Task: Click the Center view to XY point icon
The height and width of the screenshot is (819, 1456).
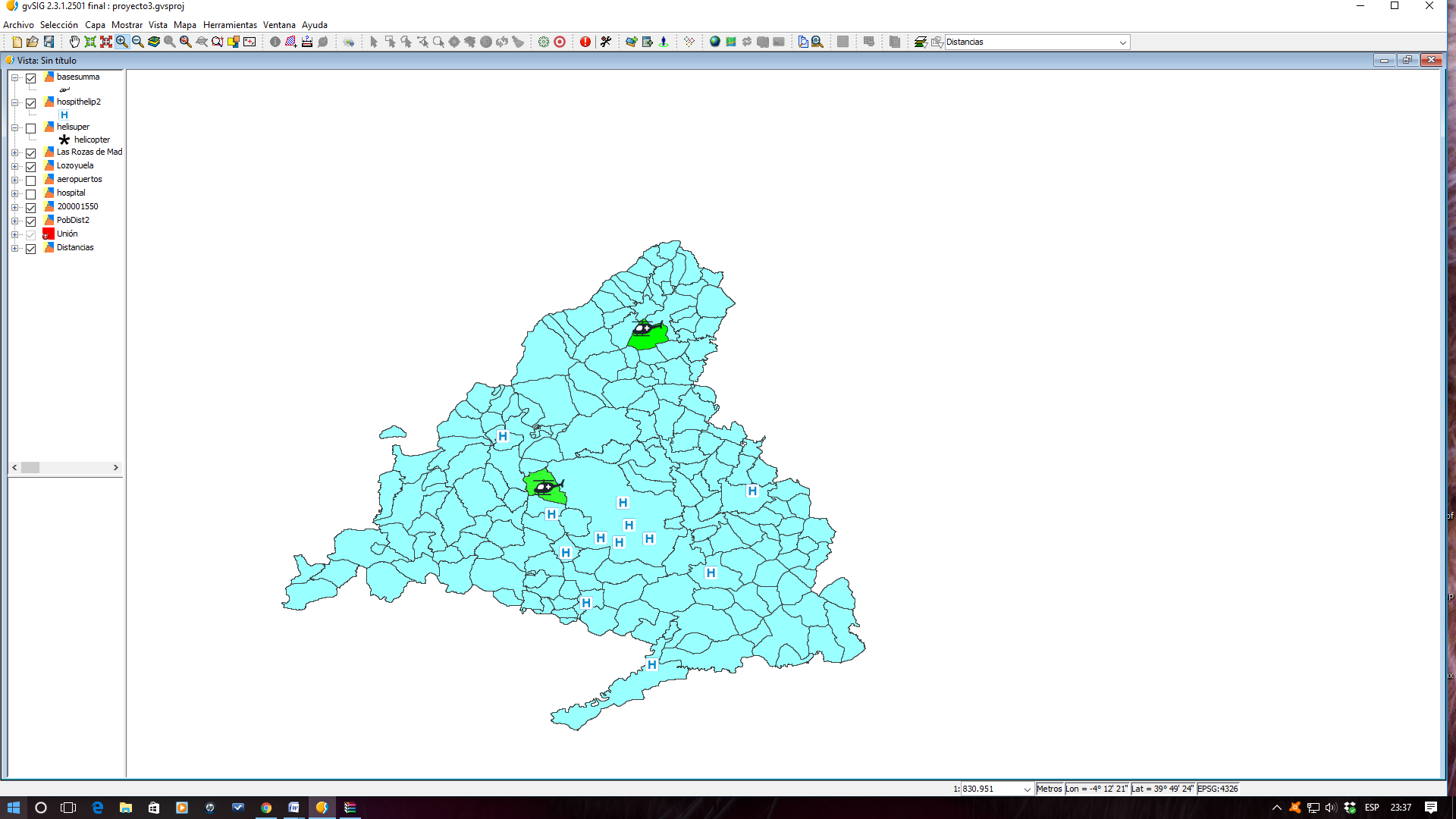Action: coord(249,42)
